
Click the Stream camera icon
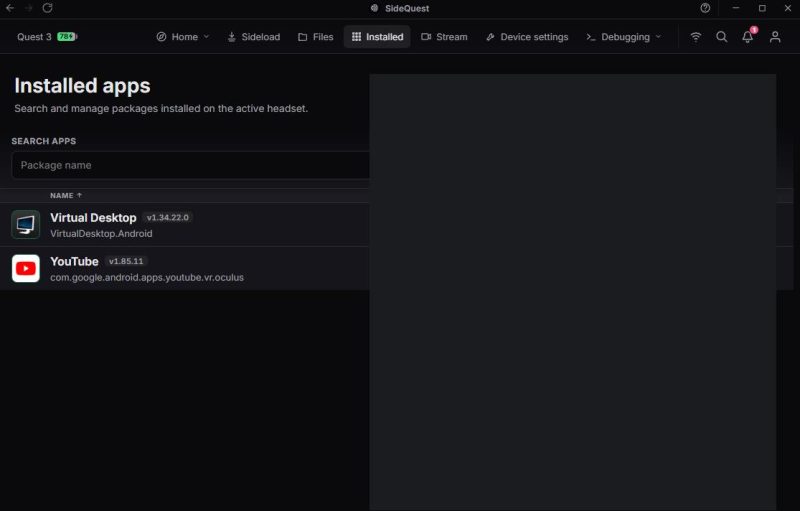(426, 37)
